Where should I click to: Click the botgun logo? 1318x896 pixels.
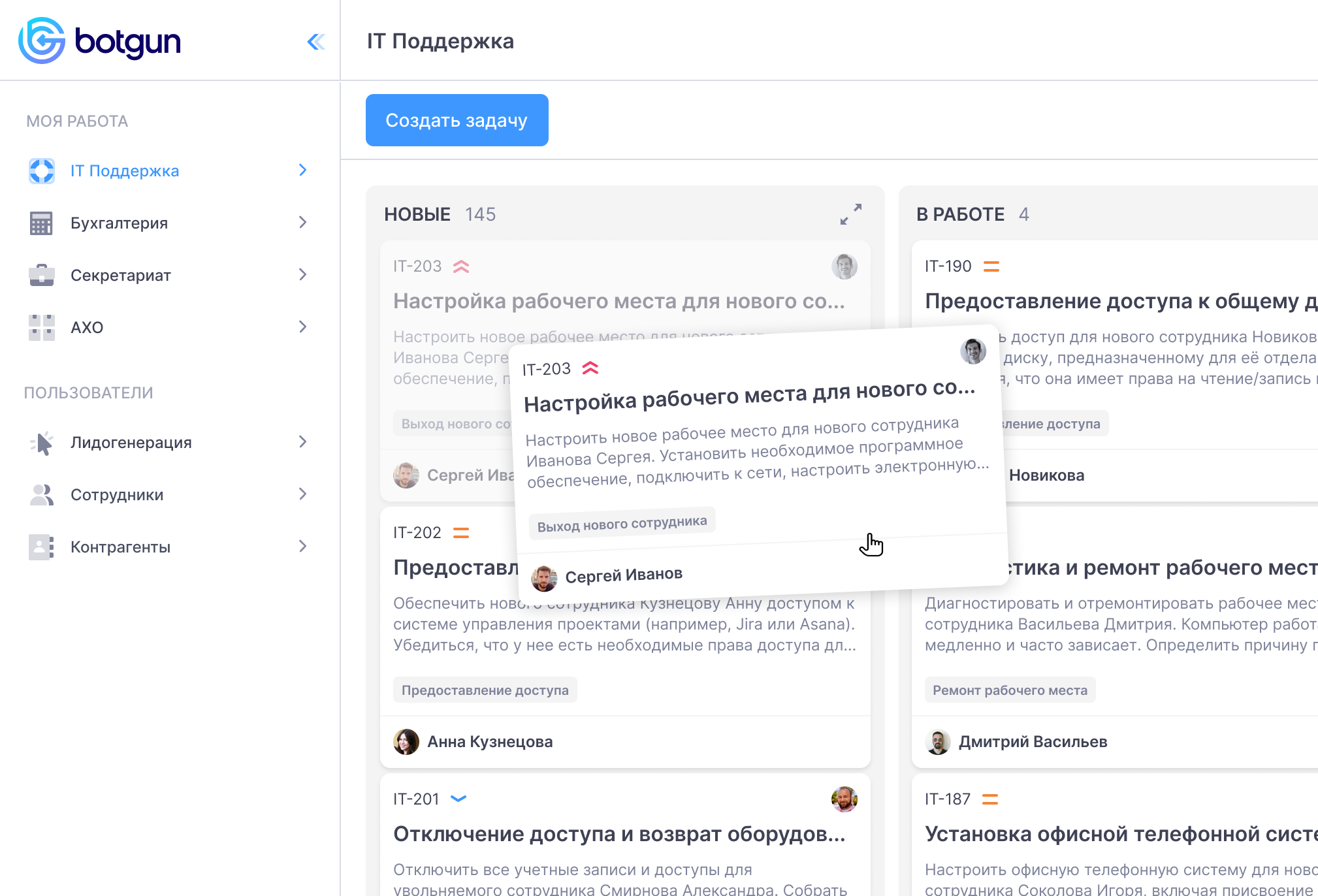click(x=99, y=40)
